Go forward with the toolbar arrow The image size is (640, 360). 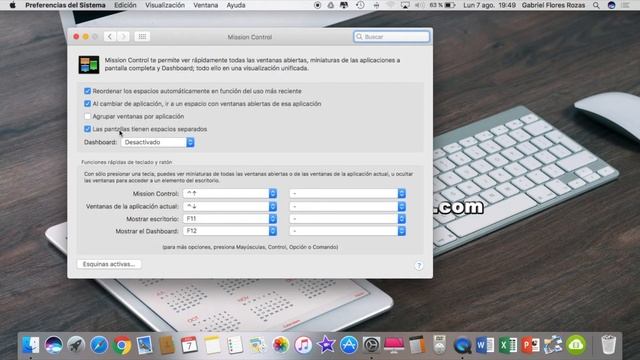[x=123, y=37]
